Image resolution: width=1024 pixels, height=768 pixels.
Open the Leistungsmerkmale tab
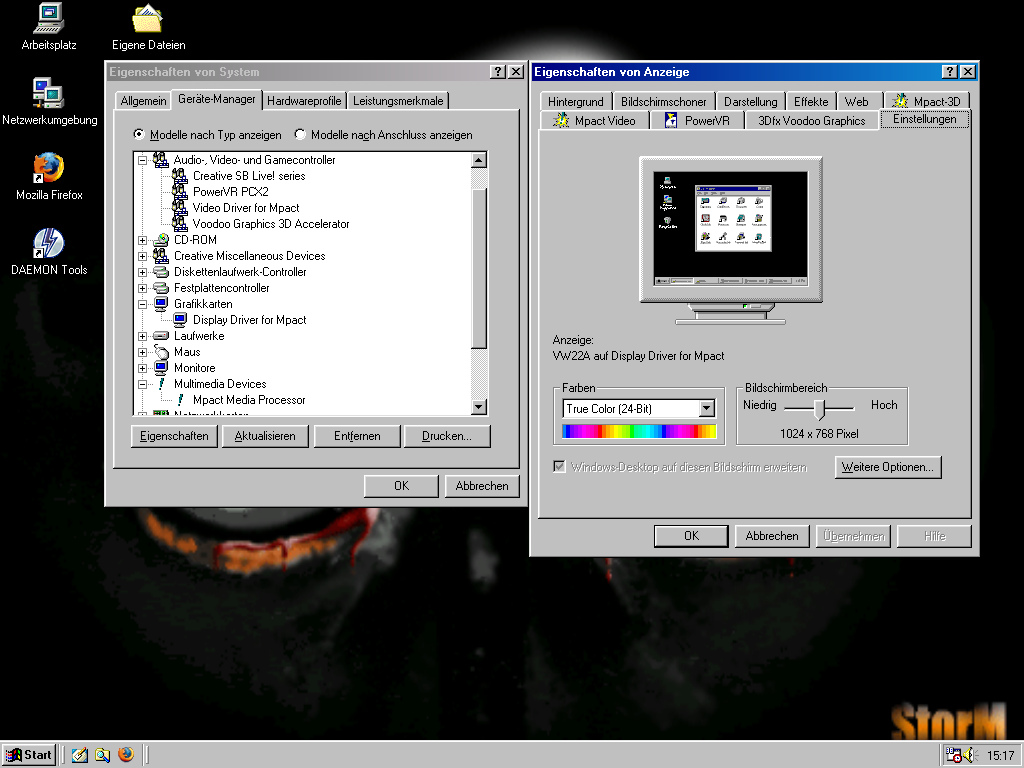(398, 101)
